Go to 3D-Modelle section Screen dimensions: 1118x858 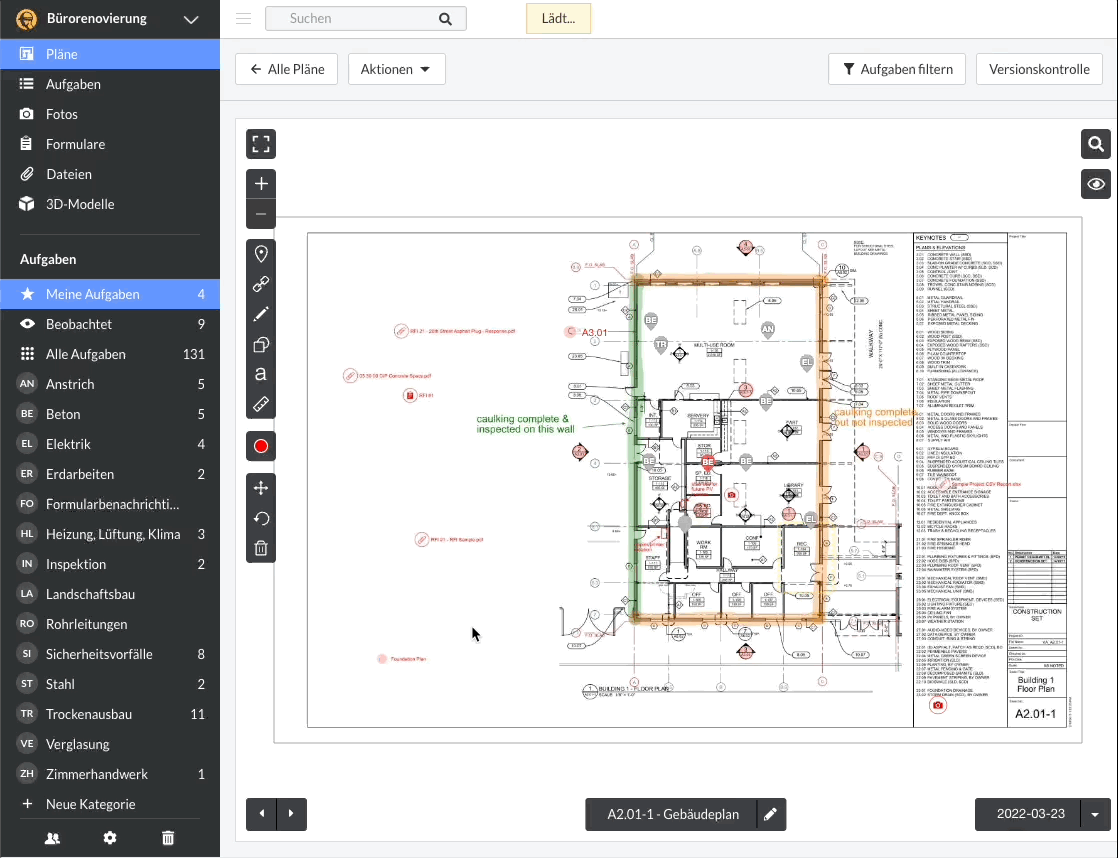80,204
